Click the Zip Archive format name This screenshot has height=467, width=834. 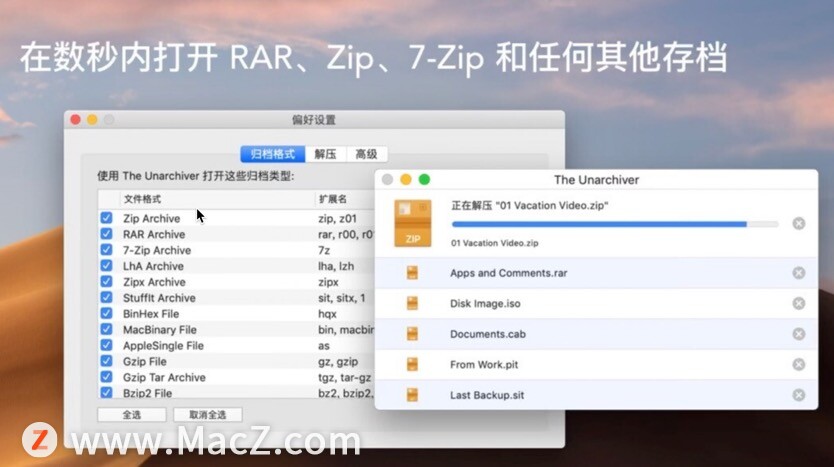click(152, 219)
